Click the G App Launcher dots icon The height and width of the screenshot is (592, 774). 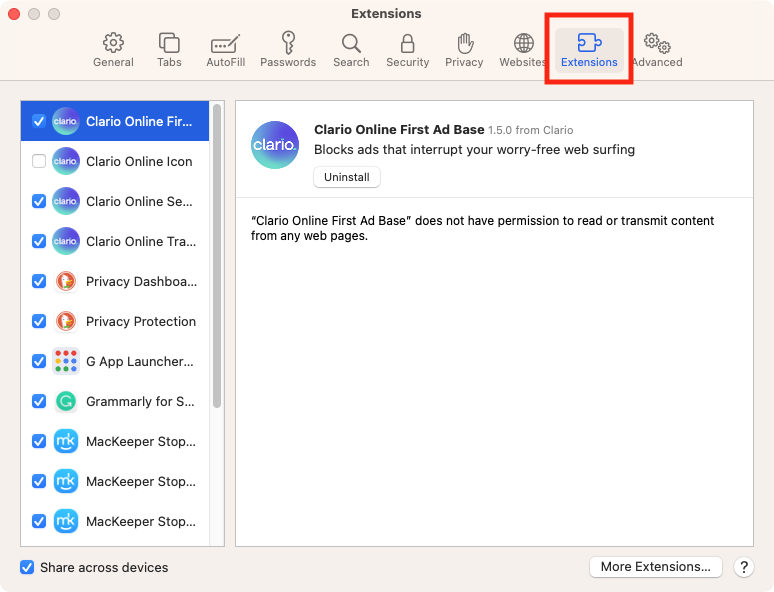click(x=66, y=361)
